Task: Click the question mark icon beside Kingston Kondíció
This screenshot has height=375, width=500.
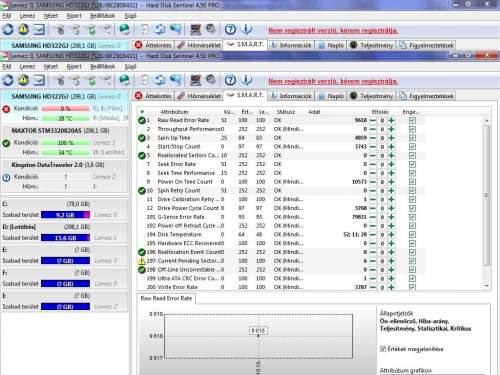Action: tap(6, 178)
